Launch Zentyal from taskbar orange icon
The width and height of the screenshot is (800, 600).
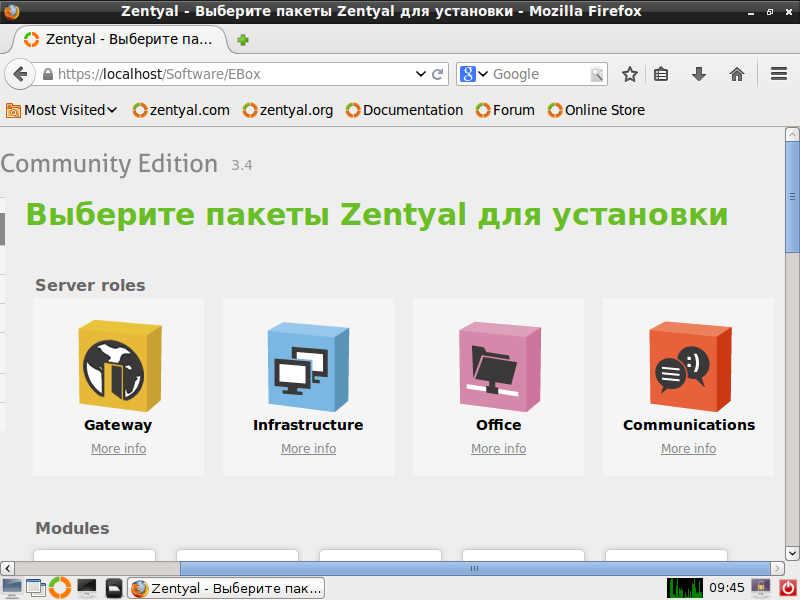point(60,588)
